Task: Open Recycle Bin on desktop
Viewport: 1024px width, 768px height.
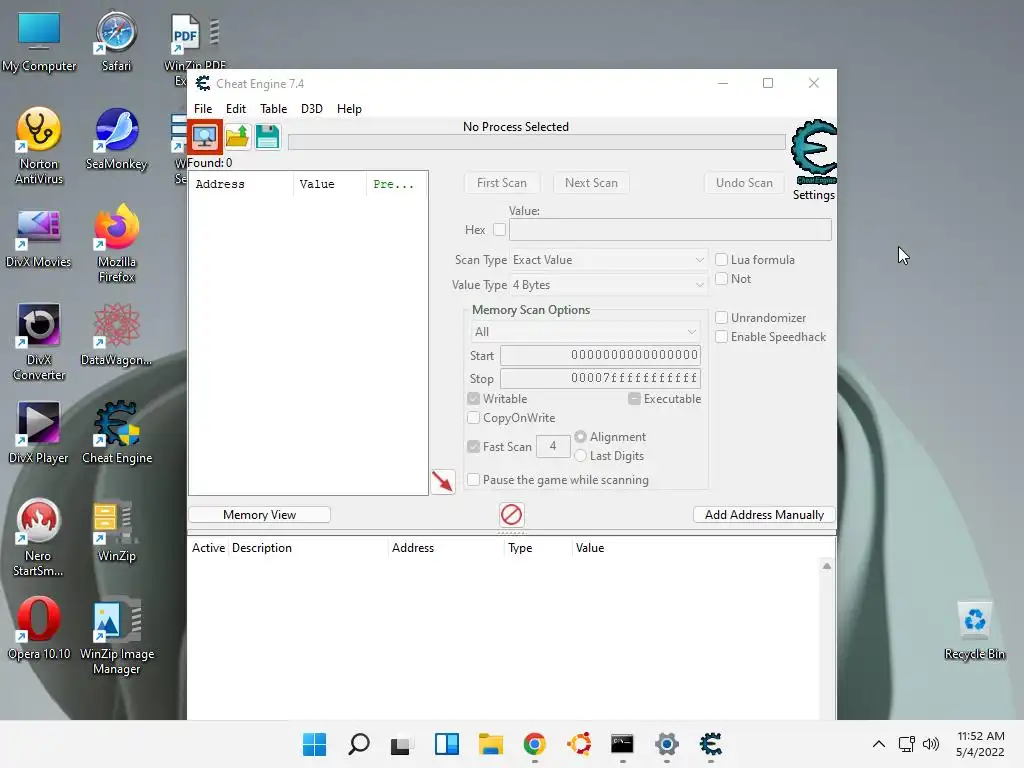Action: [974, 630]
